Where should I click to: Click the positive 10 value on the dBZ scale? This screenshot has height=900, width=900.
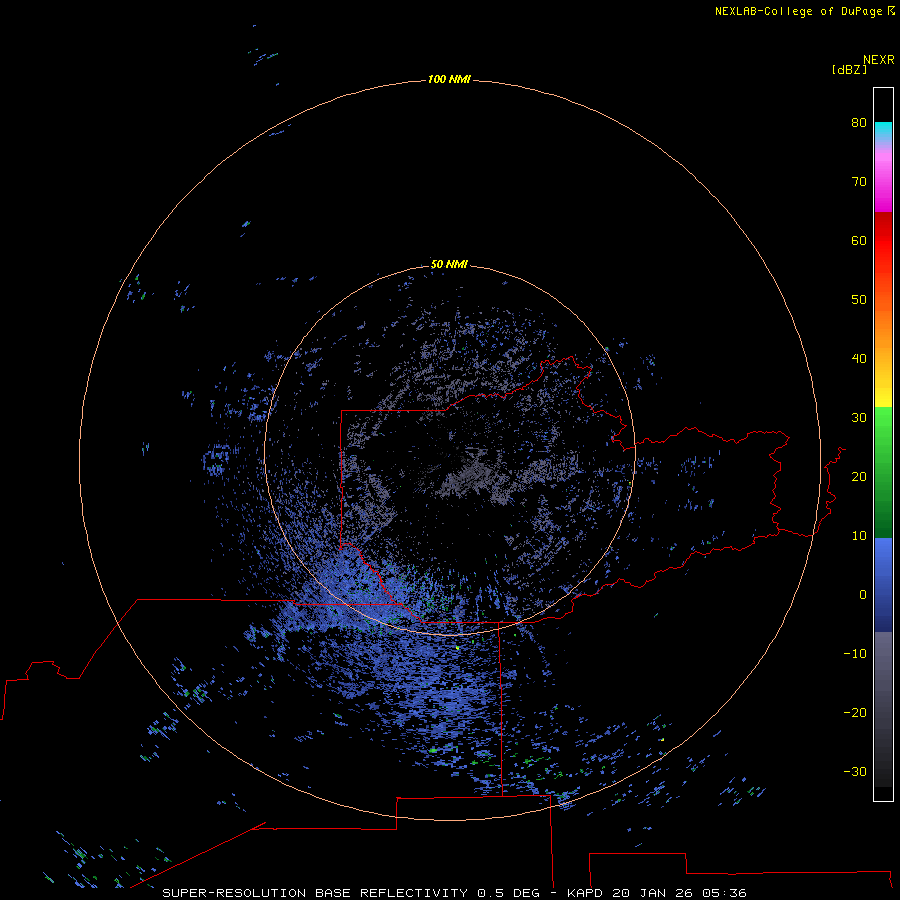point(859,536)
